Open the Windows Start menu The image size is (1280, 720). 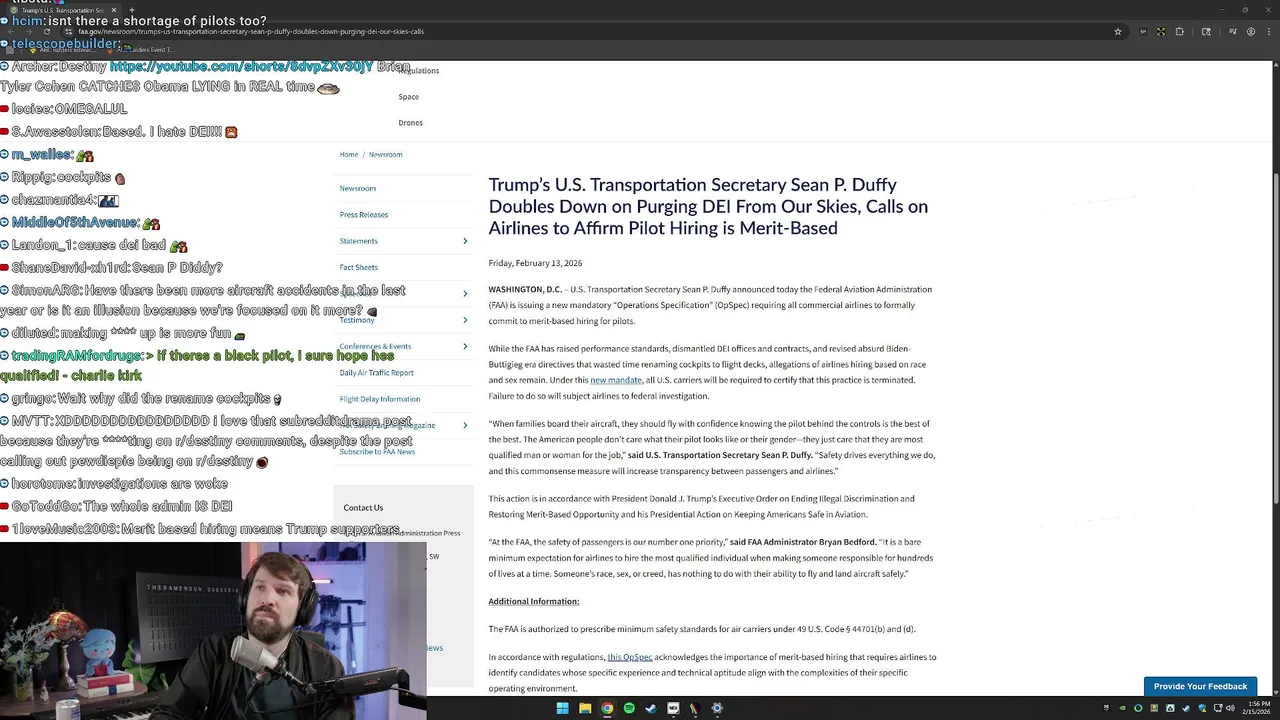562,708
